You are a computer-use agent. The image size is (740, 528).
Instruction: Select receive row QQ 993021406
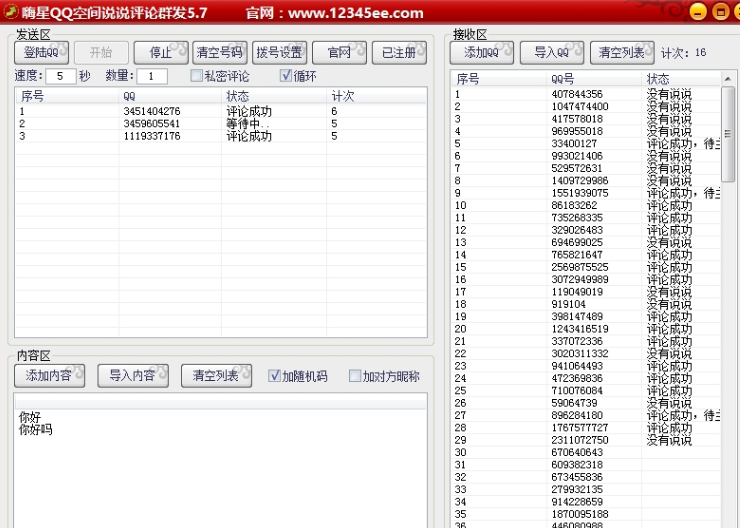[x=586, y=156]
